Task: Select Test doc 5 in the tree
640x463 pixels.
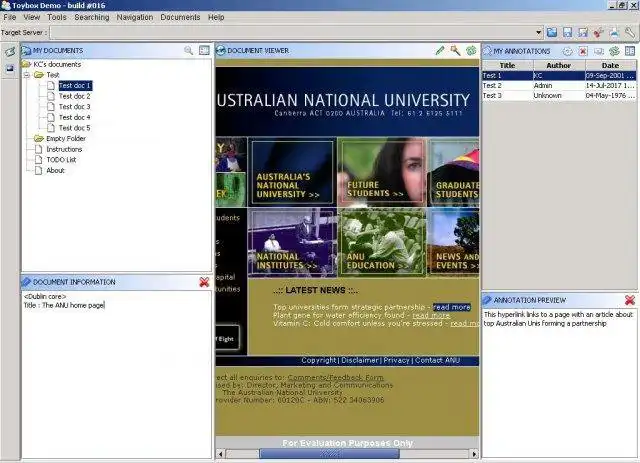Action: 75,128
